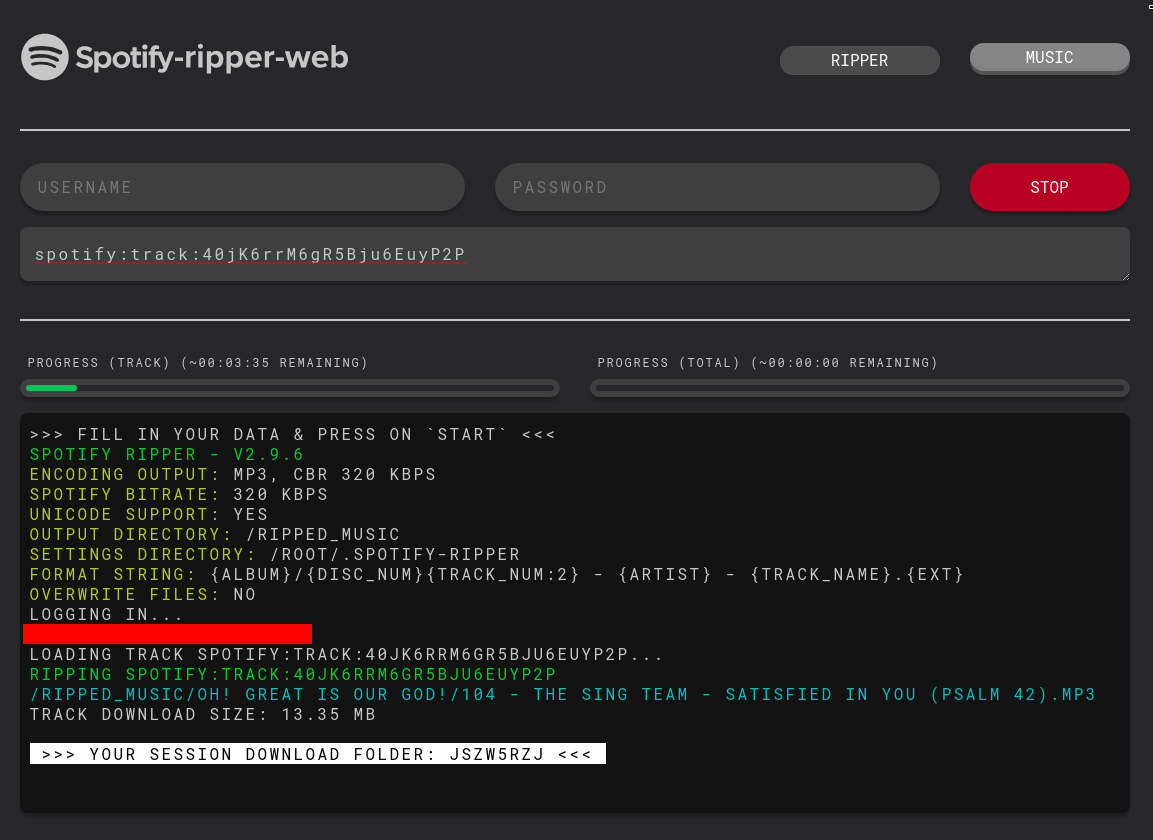
Task: Focus the USERNAME input field
Action: click(x=243, y=187)
